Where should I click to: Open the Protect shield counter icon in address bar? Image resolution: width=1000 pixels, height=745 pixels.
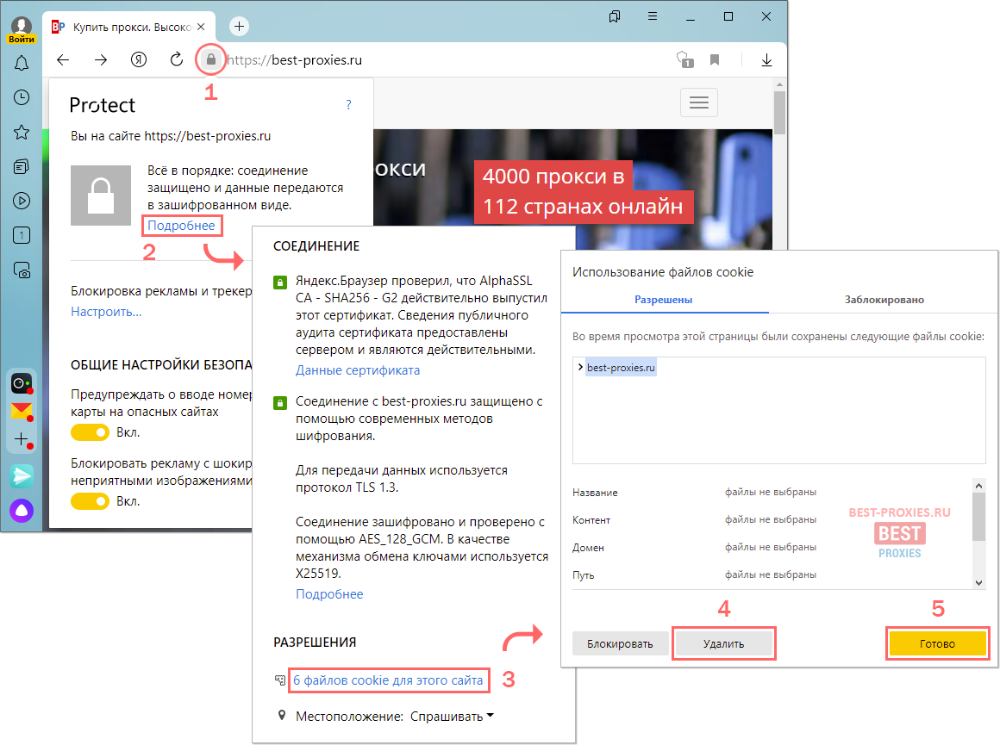coord(685,60)
